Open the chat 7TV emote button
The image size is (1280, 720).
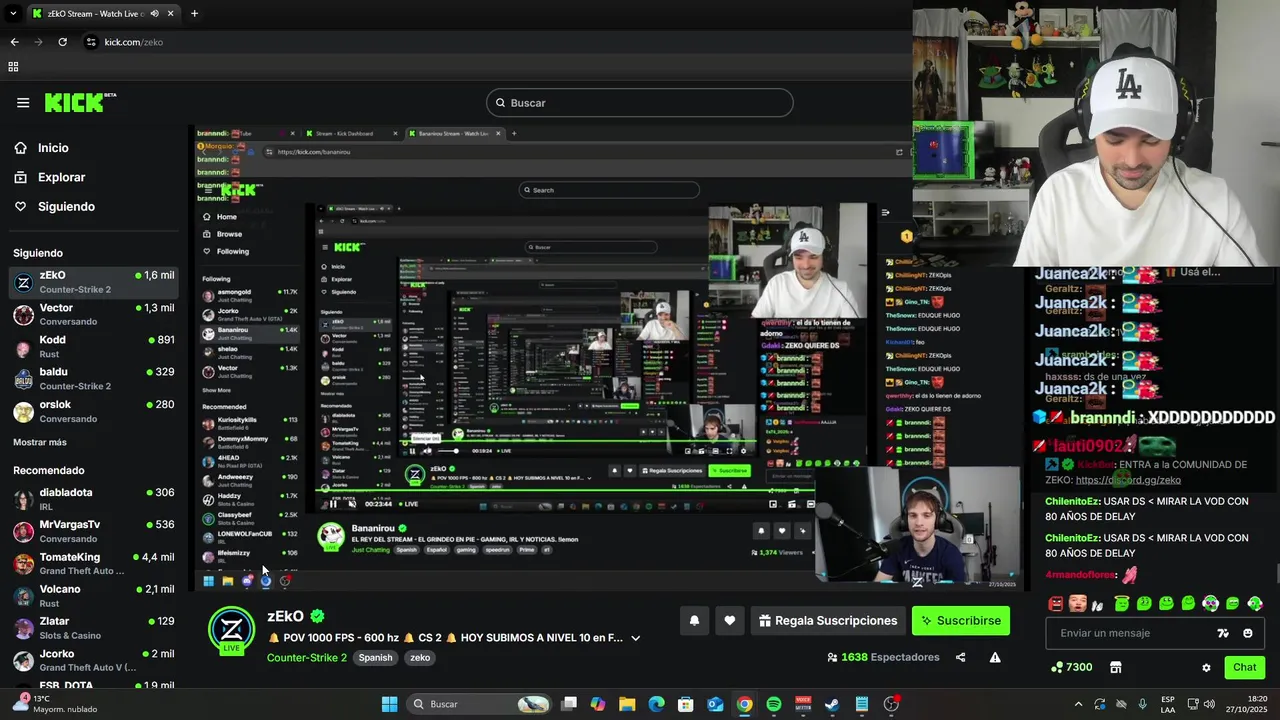click(x=1222, y=633)
